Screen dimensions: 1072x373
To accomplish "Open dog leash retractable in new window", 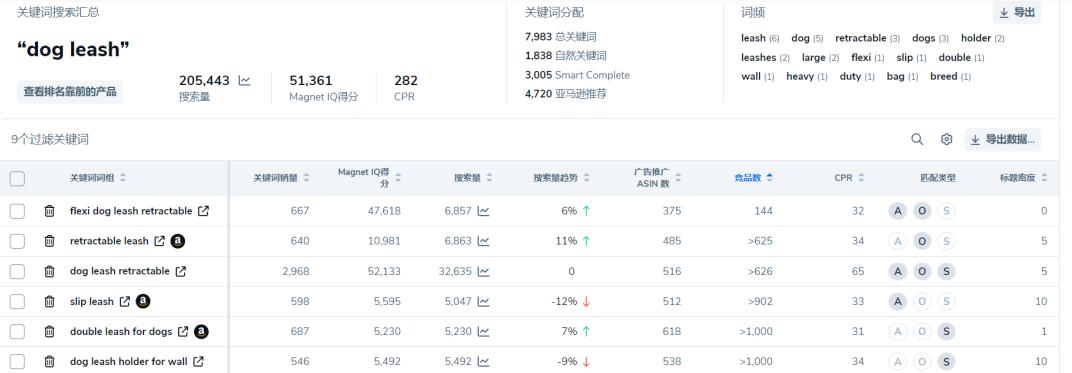I will click(x=180, y=271).
